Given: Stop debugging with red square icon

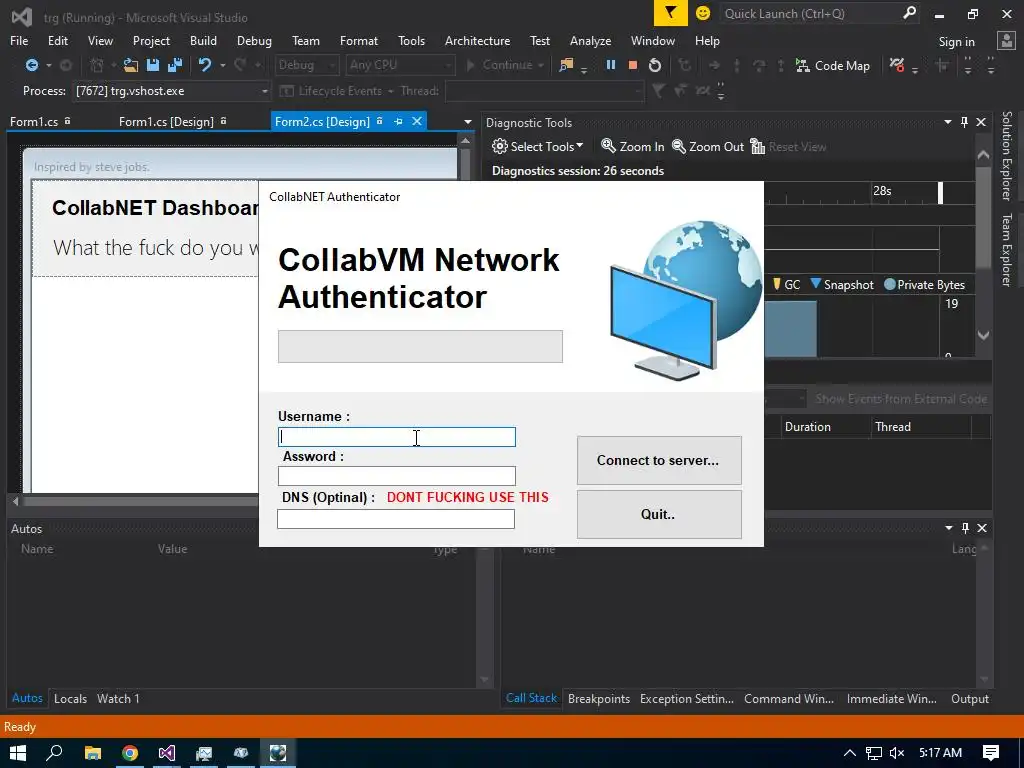Looking at the screenshot, I should [632, 65].
